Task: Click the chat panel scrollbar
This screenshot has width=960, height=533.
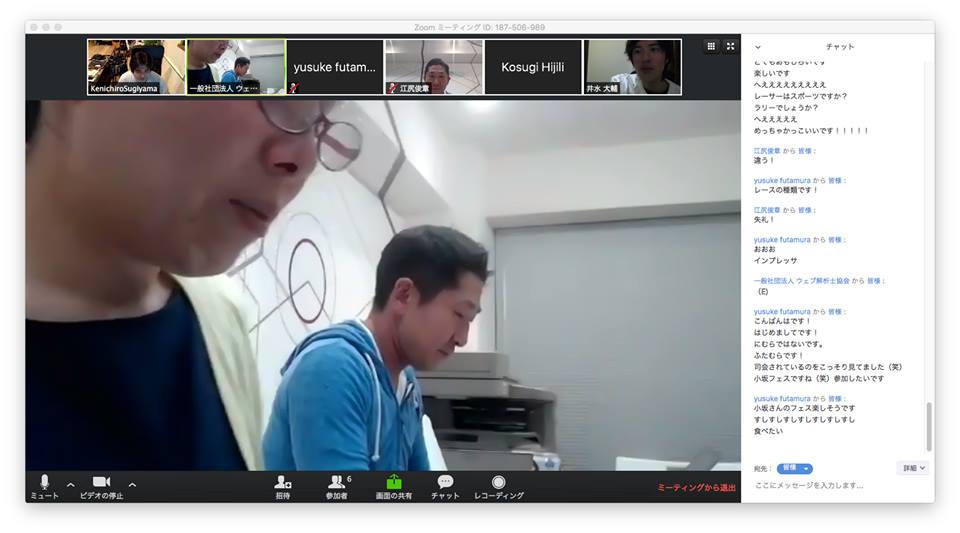Action: click(929, 427)
